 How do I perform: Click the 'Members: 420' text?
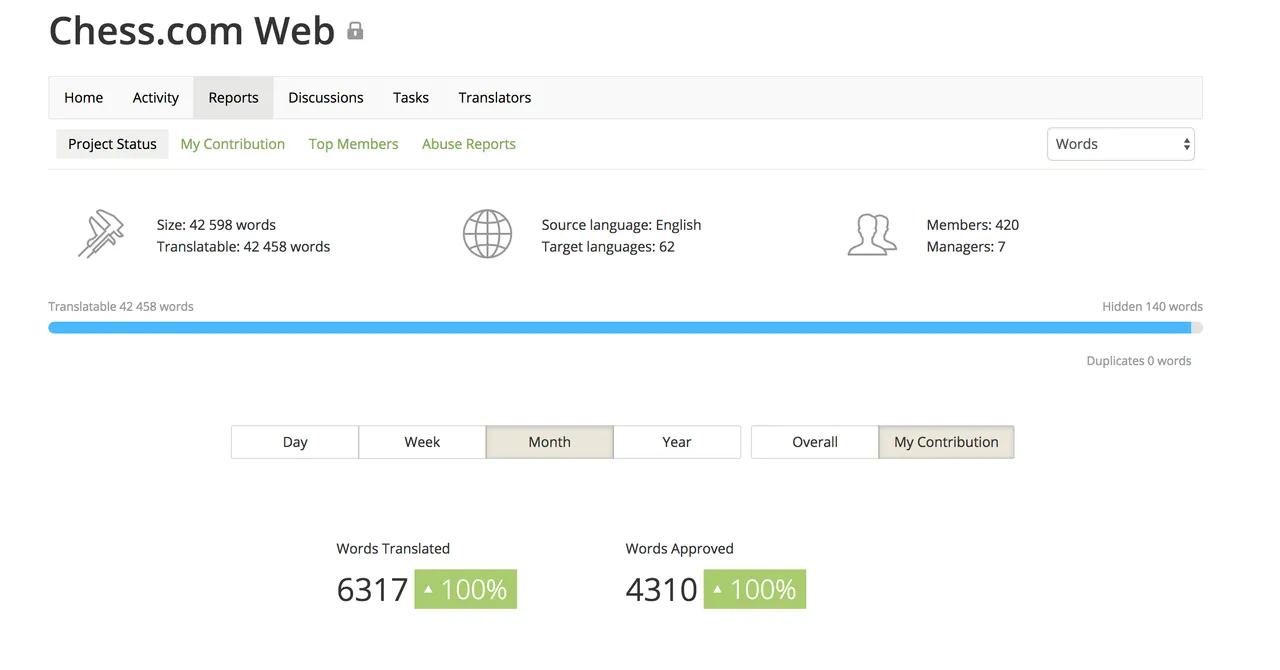coord(973,225)
